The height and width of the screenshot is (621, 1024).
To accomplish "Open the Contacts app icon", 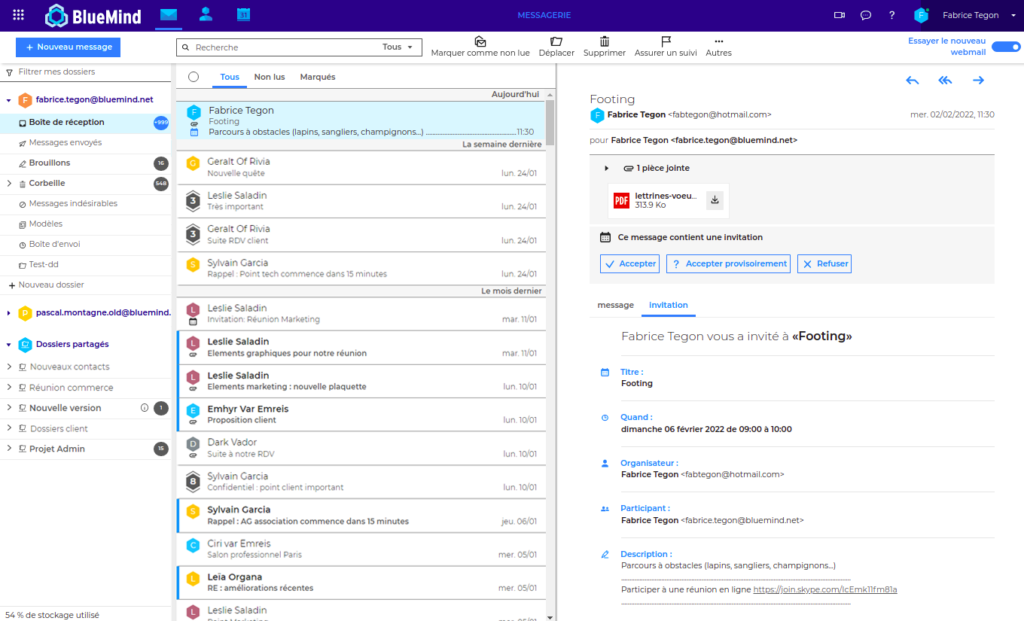I will click(206, 15).
